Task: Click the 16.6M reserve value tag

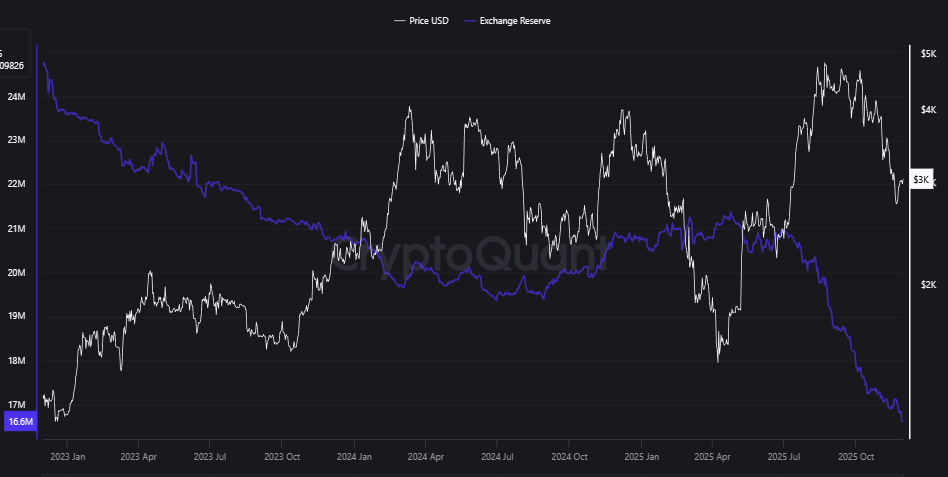Action: tap(20, 422)
